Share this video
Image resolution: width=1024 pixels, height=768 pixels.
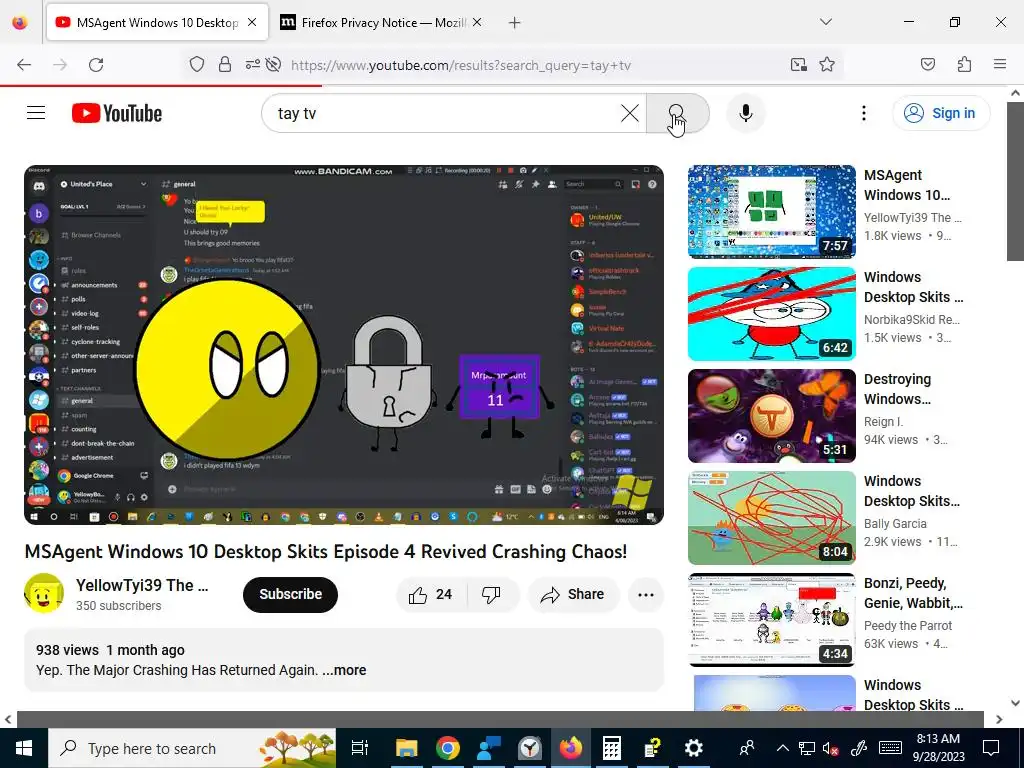(572, 594)
